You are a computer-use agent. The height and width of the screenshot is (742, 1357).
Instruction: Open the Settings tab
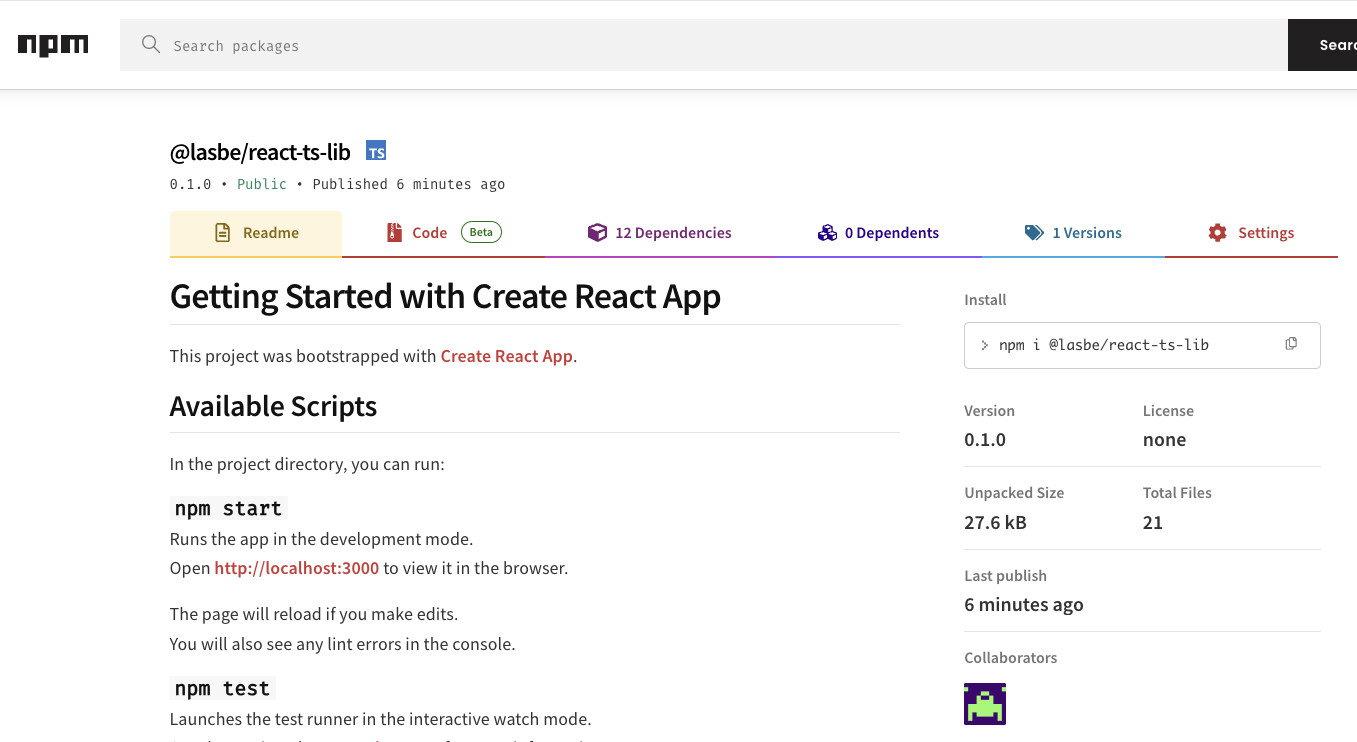pyautogui.click(x=1251, y=234)
